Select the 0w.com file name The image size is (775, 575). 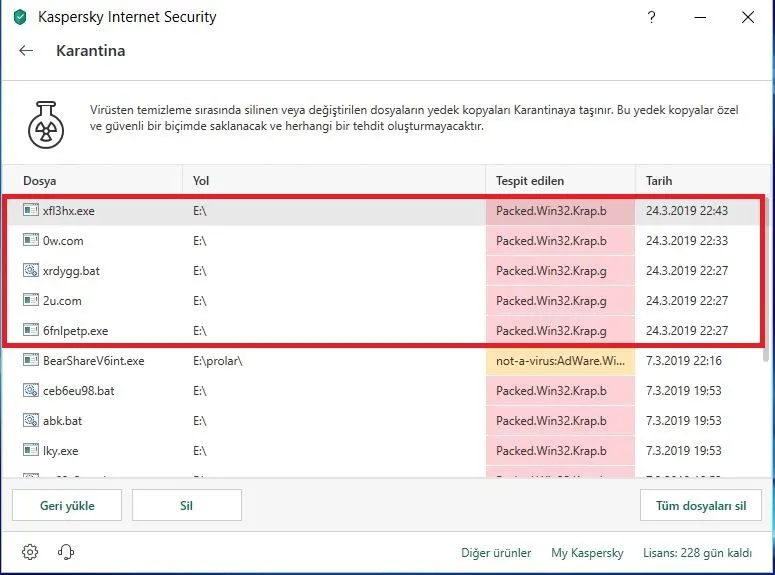pyautogui.click(x=63, y=241)
